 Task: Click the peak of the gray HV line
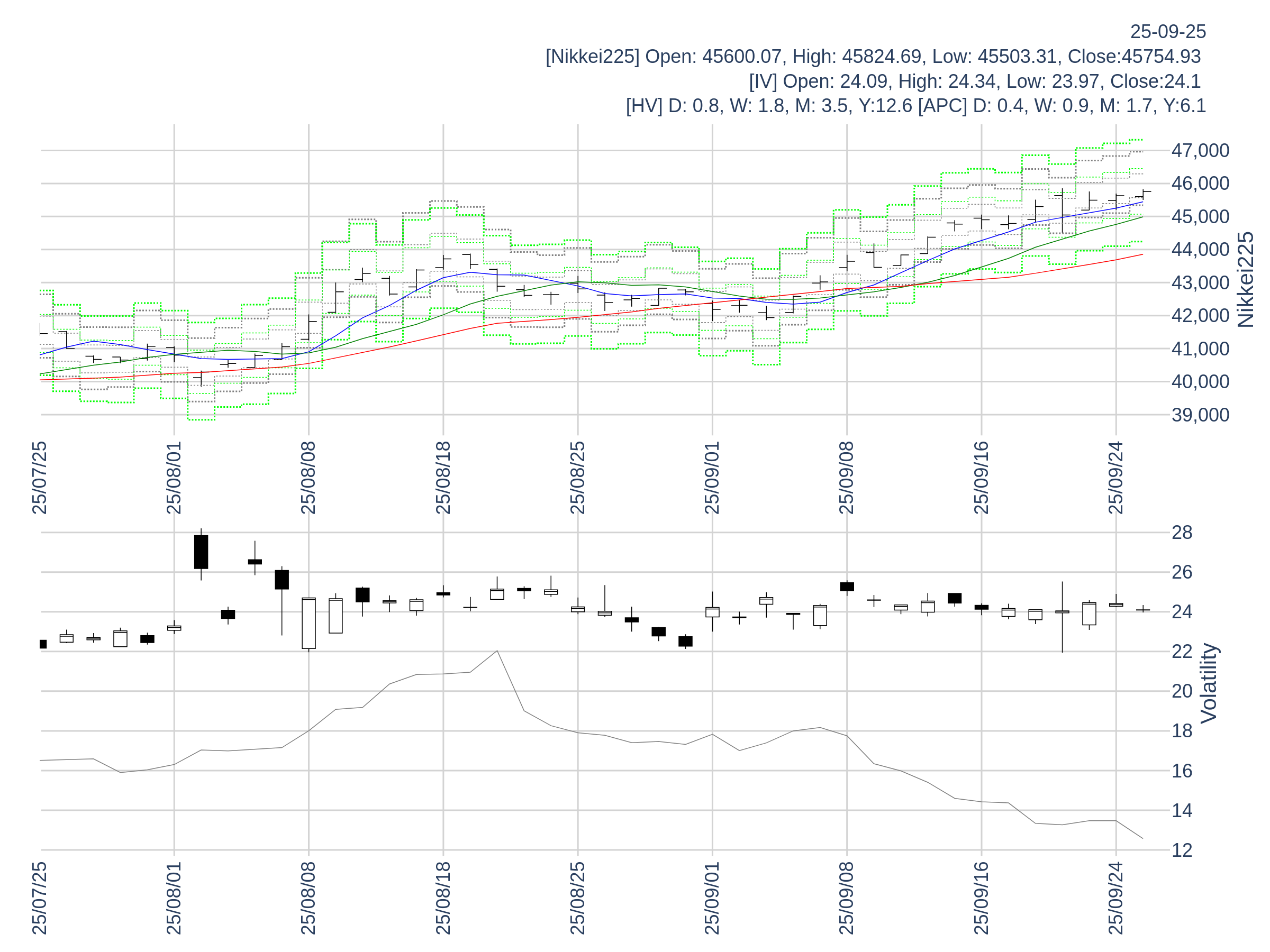tap(497, 651)
